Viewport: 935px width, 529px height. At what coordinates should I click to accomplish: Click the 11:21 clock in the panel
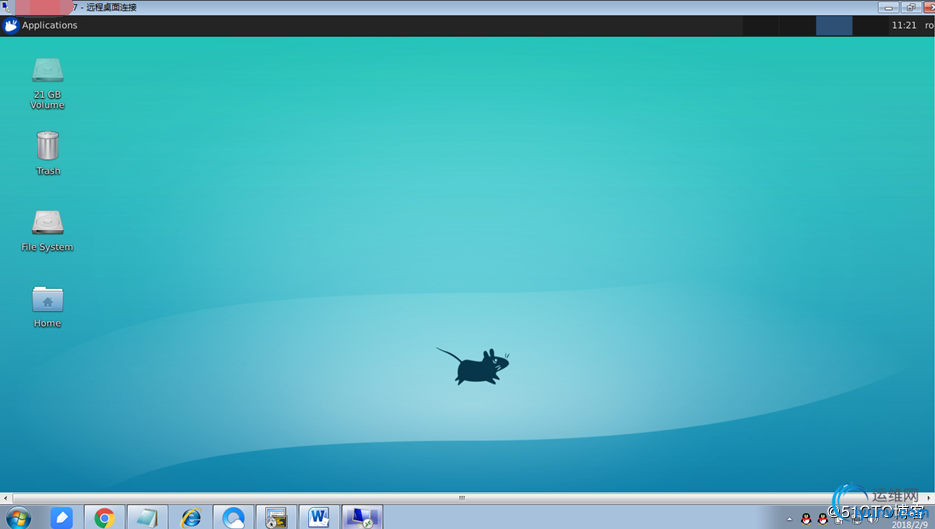coord(903,25)
